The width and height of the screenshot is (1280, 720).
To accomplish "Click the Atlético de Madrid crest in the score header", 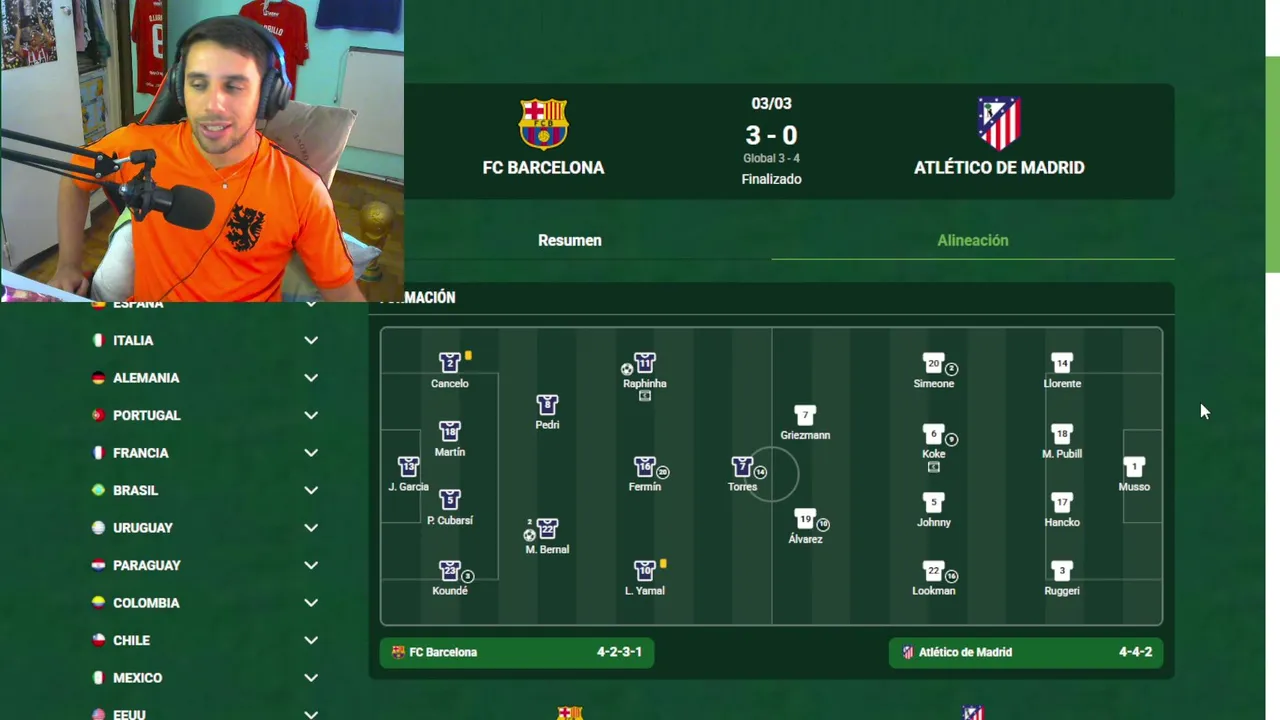I will pyautogui.click(x=998, y=123).
